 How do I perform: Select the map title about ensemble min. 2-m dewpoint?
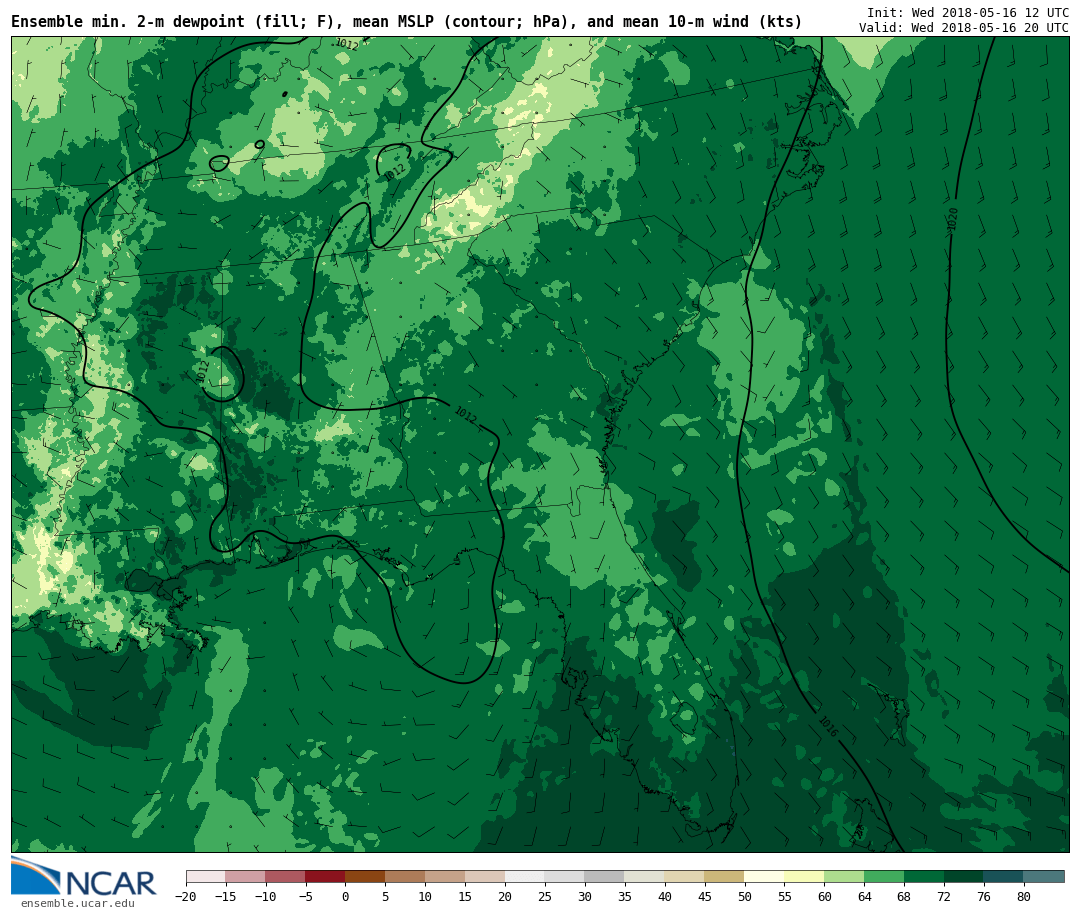406,22
